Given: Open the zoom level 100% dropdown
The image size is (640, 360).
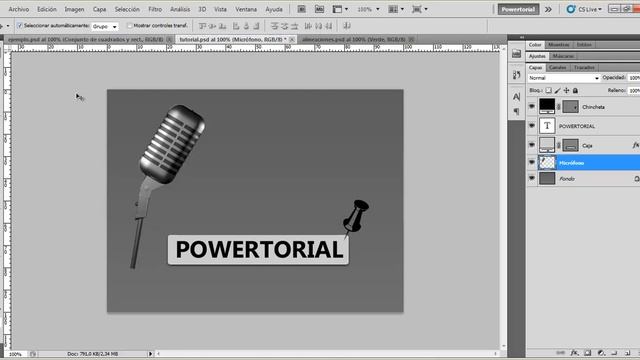Looking at the screenshot, I should pos(368,9).
